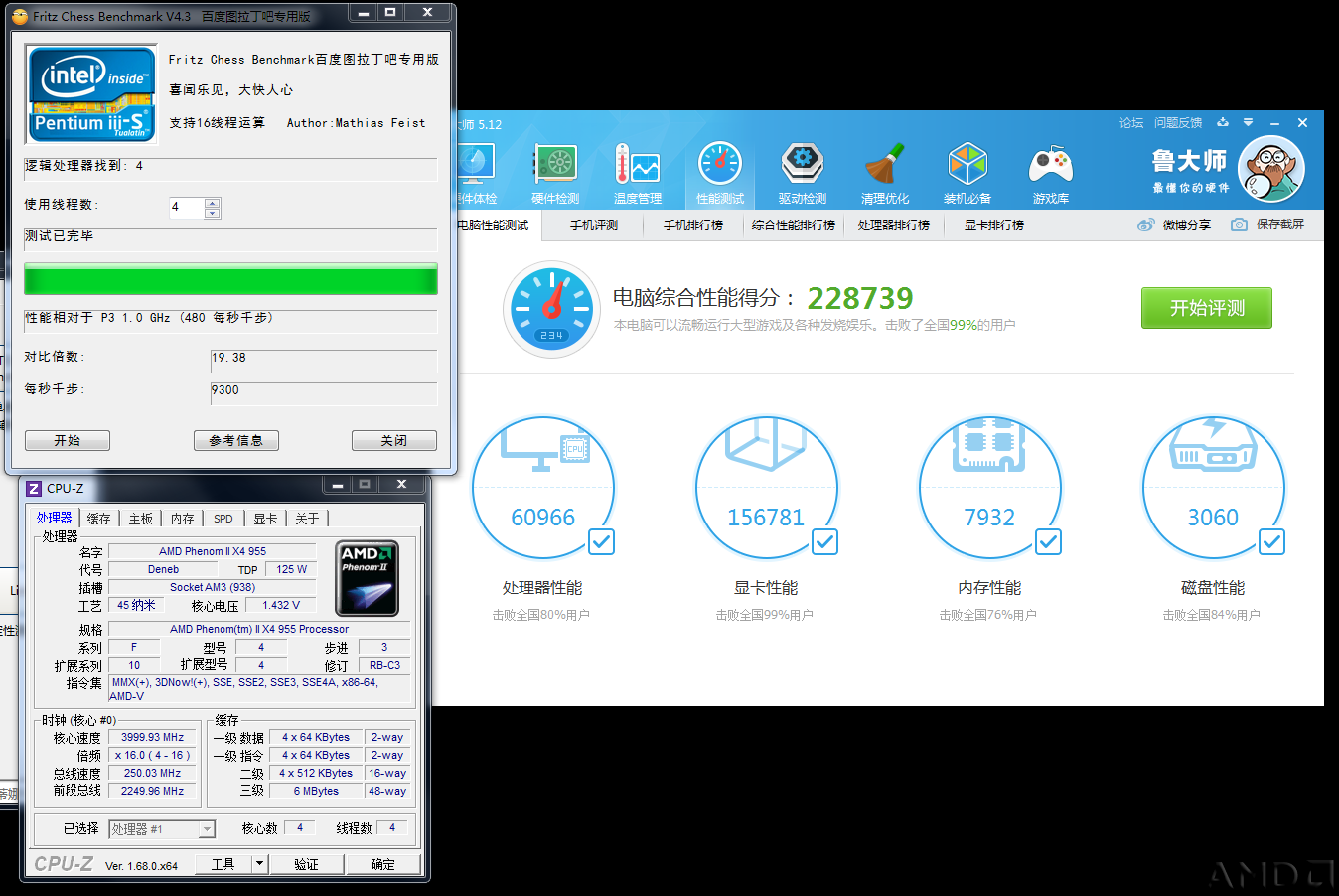Click 参考信息 button in Fritz Benchmark
Screen dimensions: 1339x896
[236, 440]
